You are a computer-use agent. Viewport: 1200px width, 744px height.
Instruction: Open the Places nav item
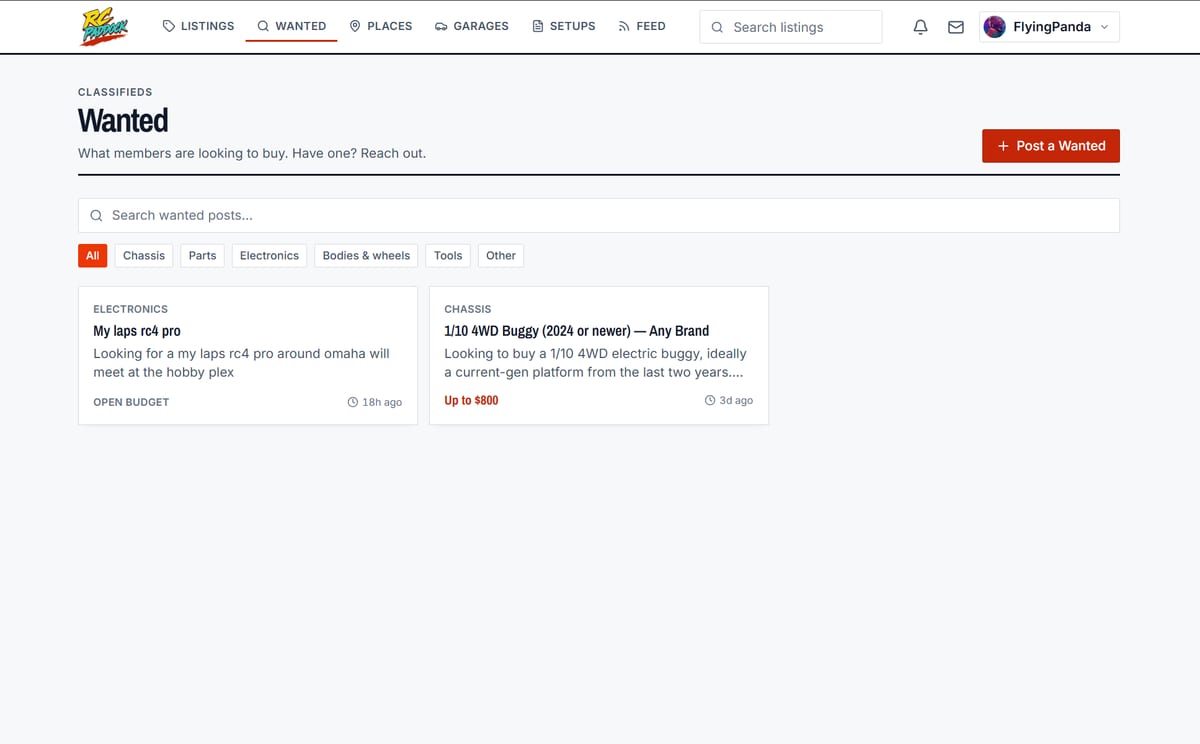(380, 26)
